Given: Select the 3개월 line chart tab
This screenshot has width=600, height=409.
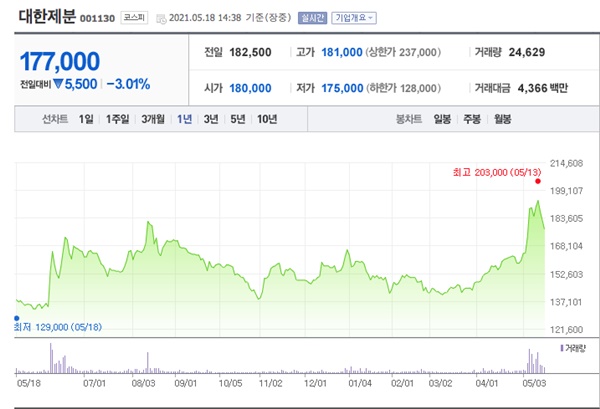Looking at the screenshot, I should tap(153, 119).
